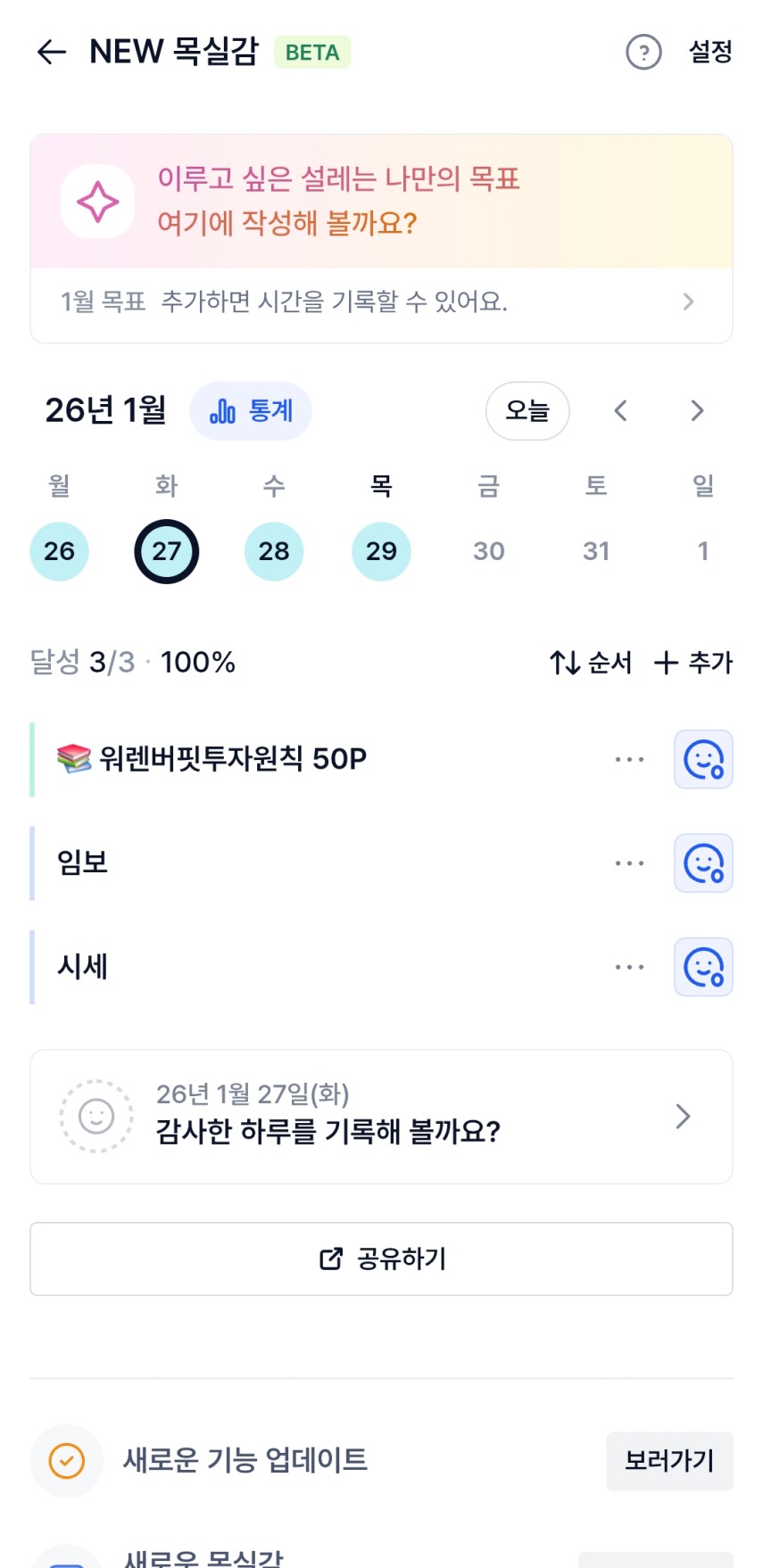Image resolution: width=763 pixels, height=1568 pixels.
Task: Open three-dot menu for 임보
Action: click(x=629, y=863)
